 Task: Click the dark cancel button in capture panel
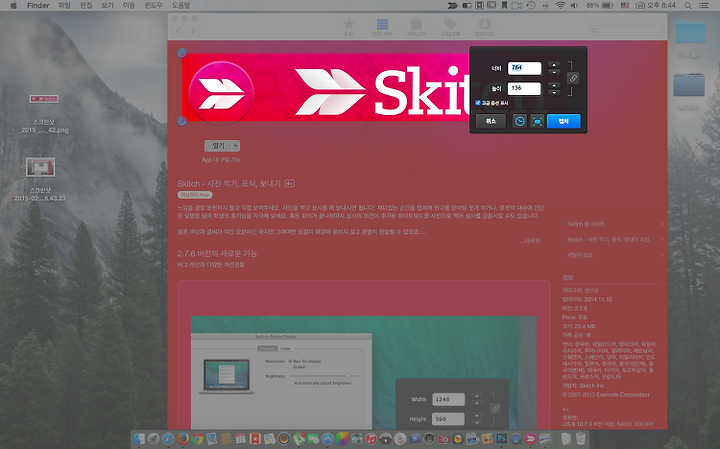click(x=491, y=121)
